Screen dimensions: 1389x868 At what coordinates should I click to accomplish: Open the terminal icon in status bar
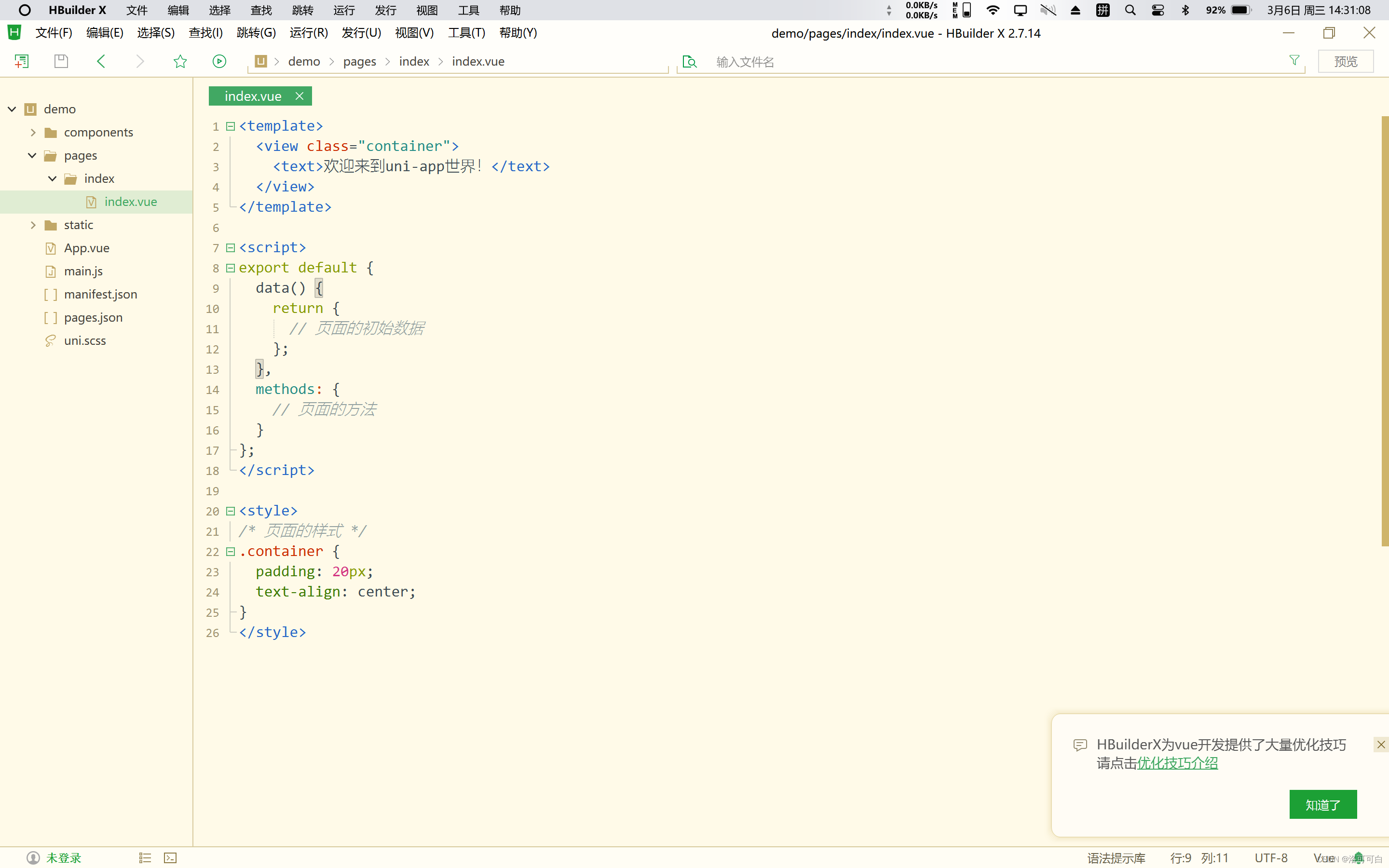point(170,858)
